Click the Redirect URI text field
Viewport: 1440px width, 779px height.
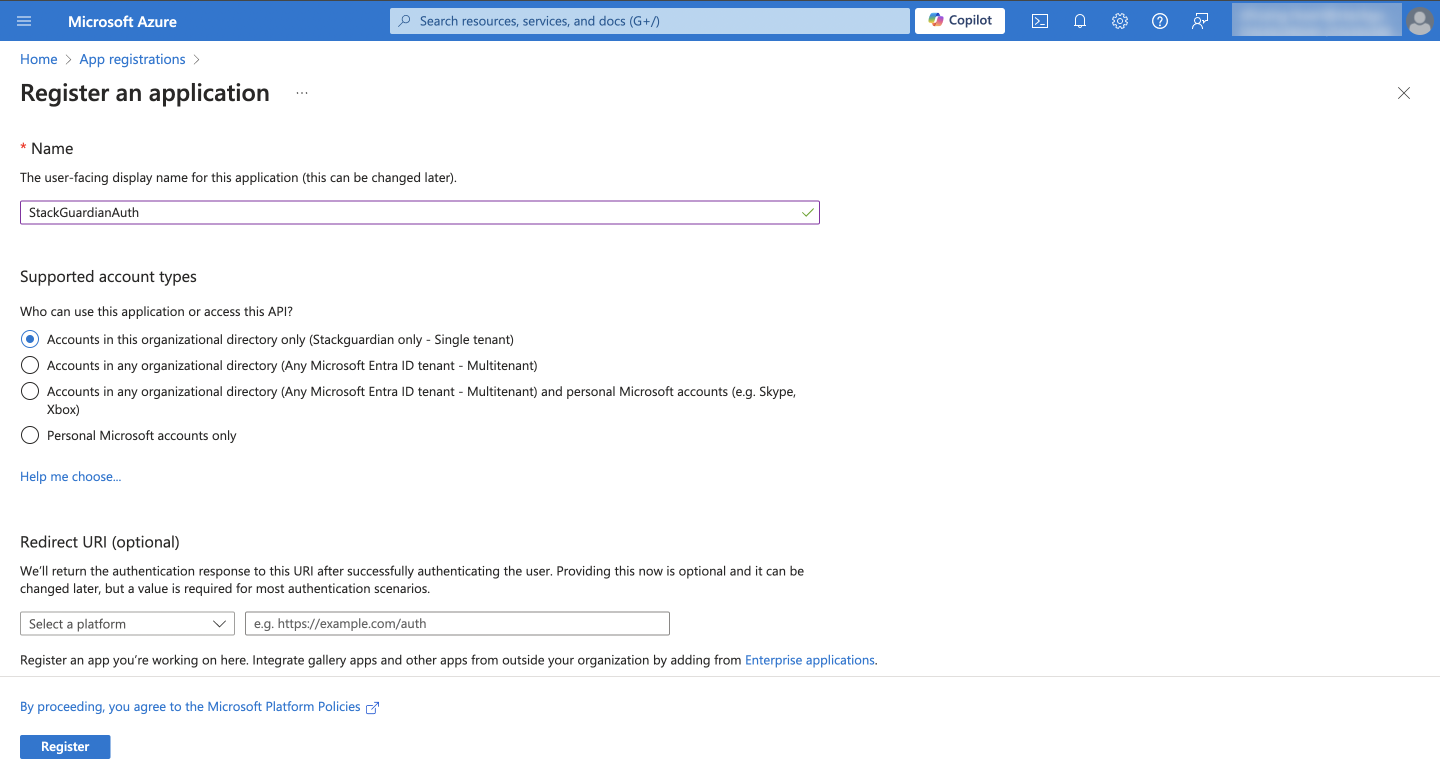click(457, 624)
